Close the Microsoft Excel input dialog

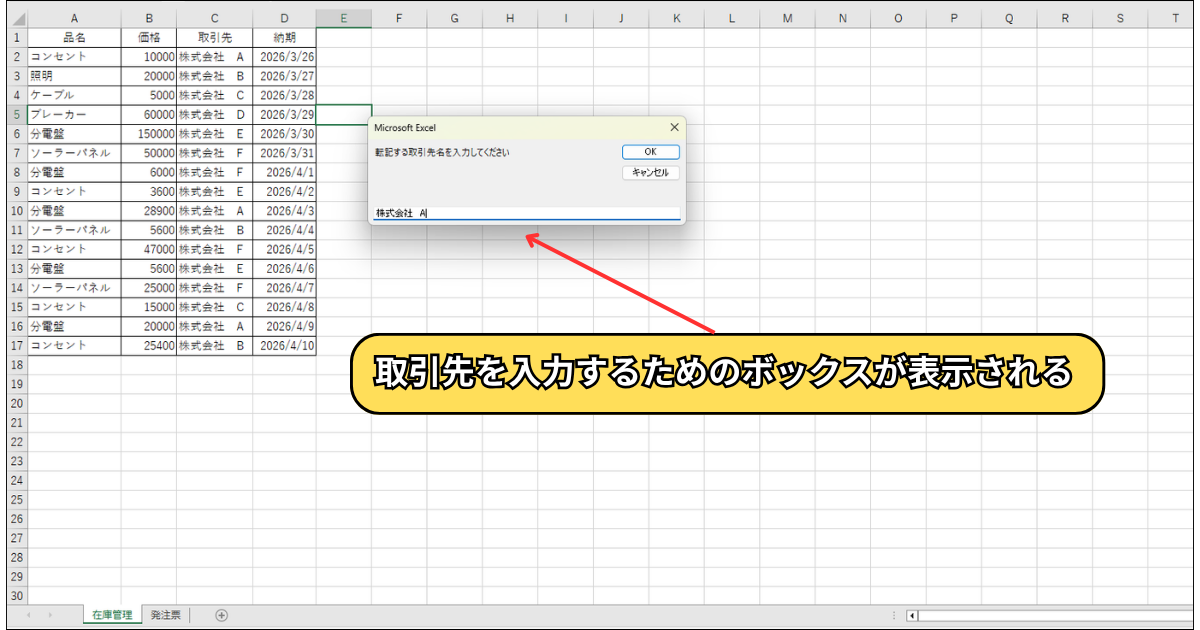[673, 127]
